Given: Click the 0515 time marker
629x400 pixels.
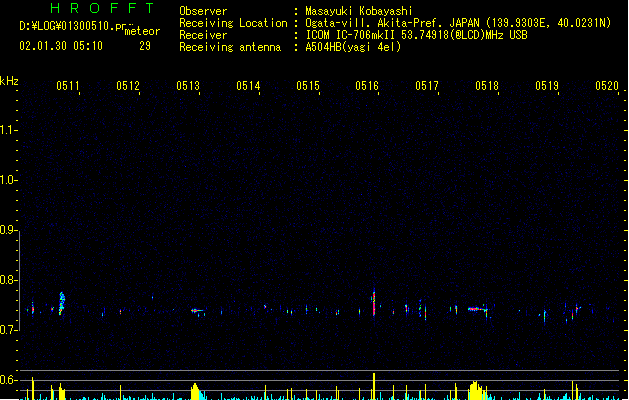Looking at the screenshot, I should 308,86.
